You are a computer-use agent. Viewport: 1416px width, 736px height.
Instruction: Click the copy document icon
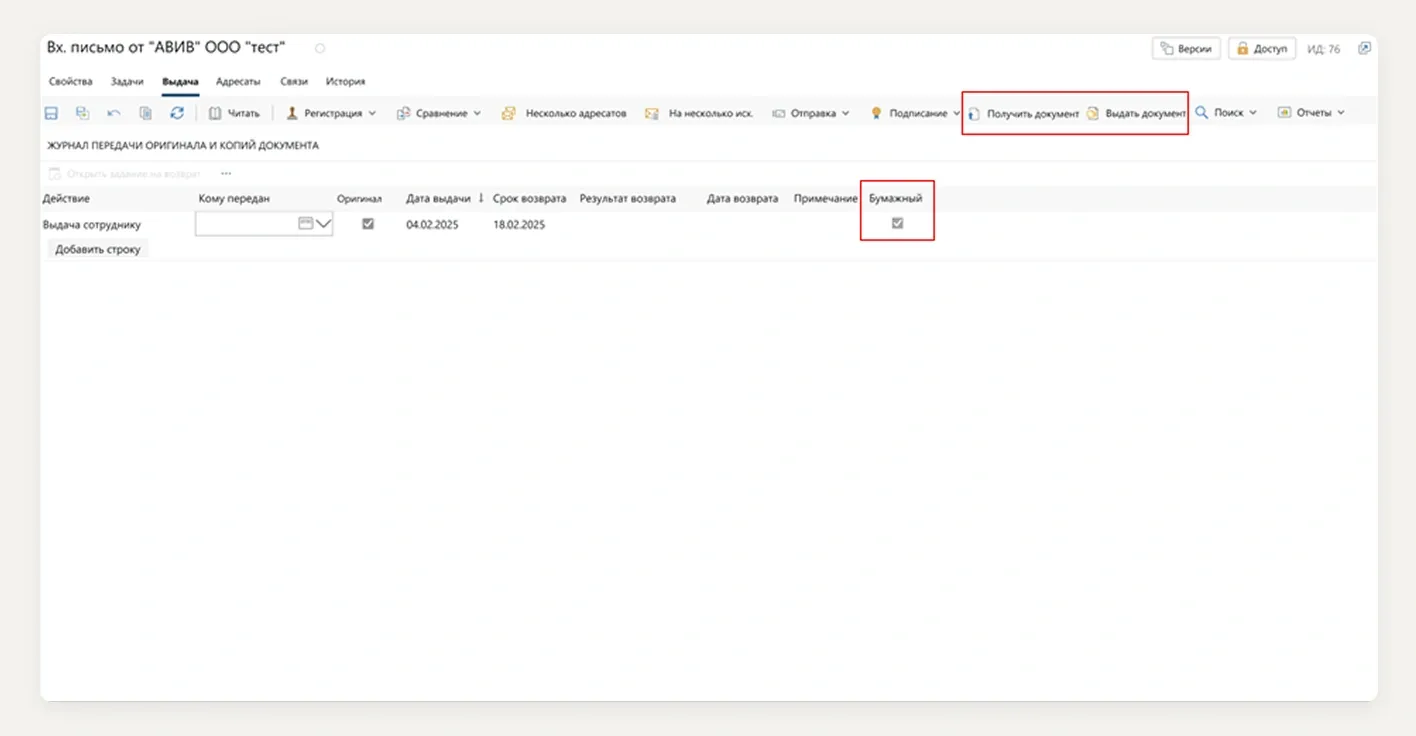[x=146, y=113]
